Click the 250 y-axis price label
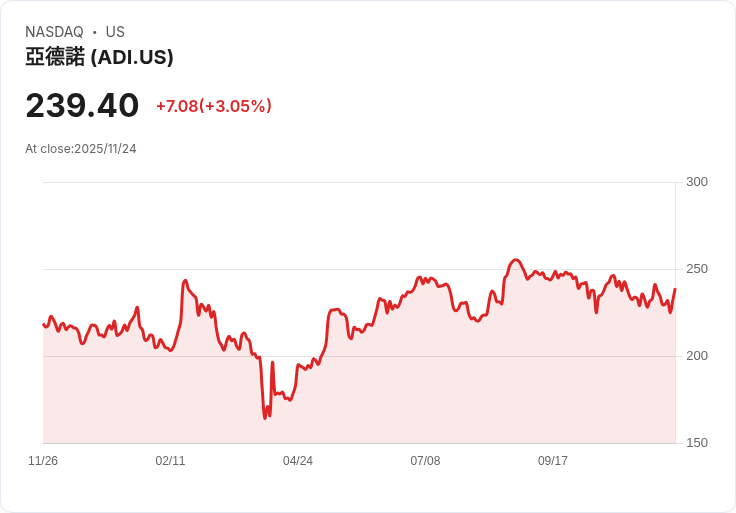Image resolution: width=736 pixels, height=513 pixels. (697, 269)
